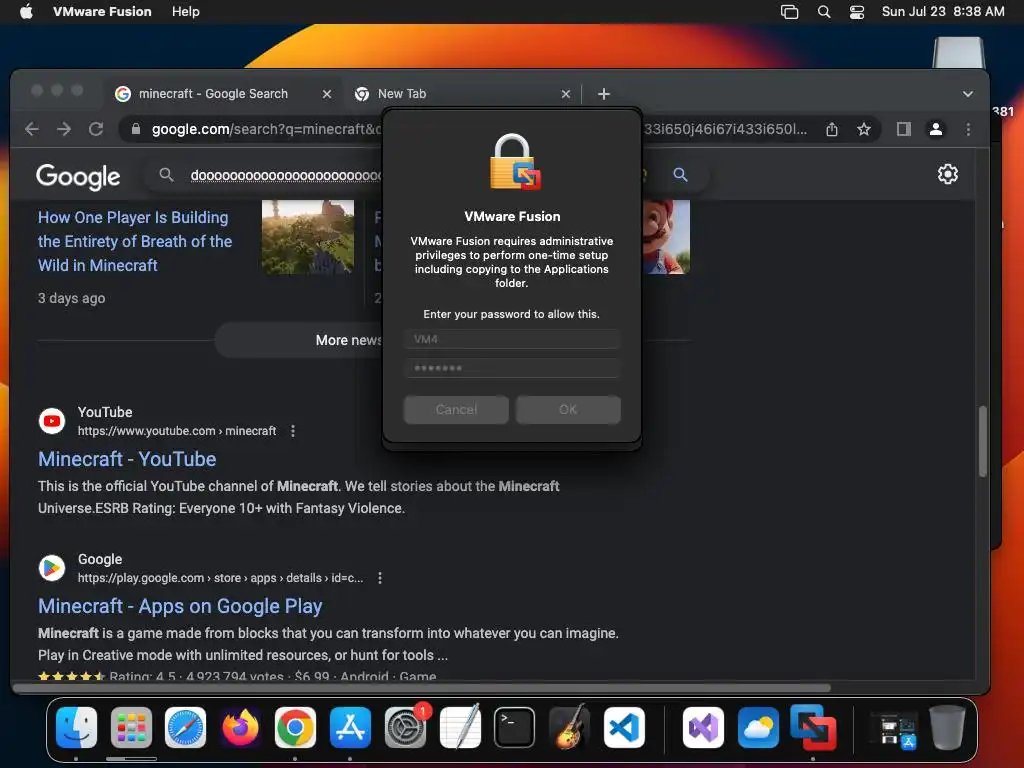Click the blue search magnifier button
This screenshot has height=768, width=1024.
(680, 174)
